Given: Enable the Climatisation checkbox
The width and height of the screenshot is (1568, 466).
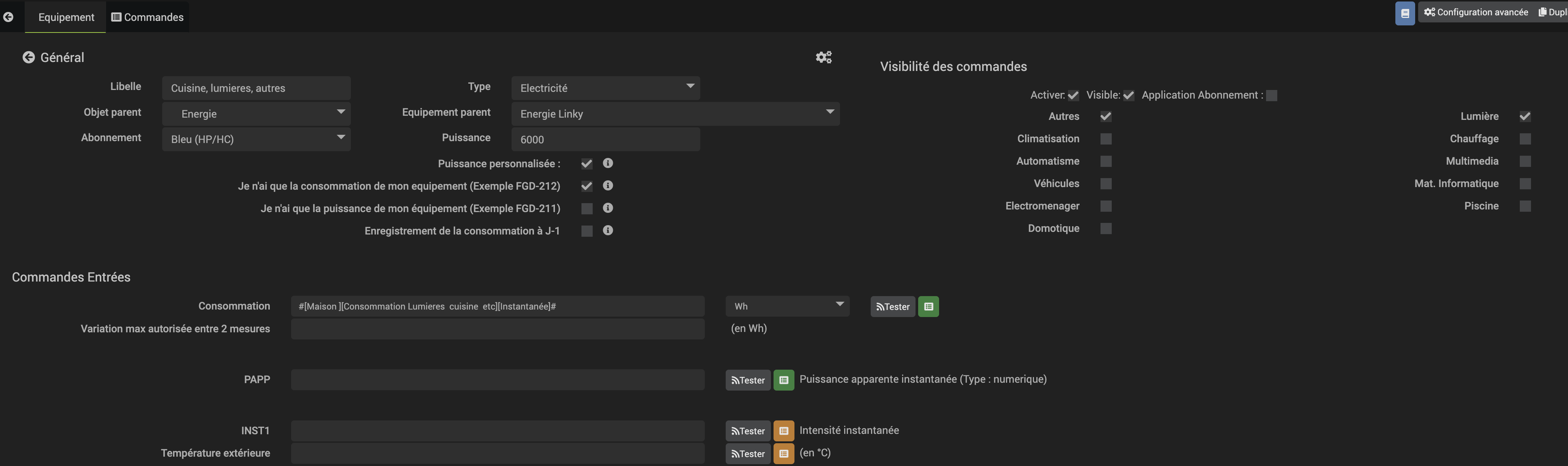Looking at the screenshot, I should 1106,139.
